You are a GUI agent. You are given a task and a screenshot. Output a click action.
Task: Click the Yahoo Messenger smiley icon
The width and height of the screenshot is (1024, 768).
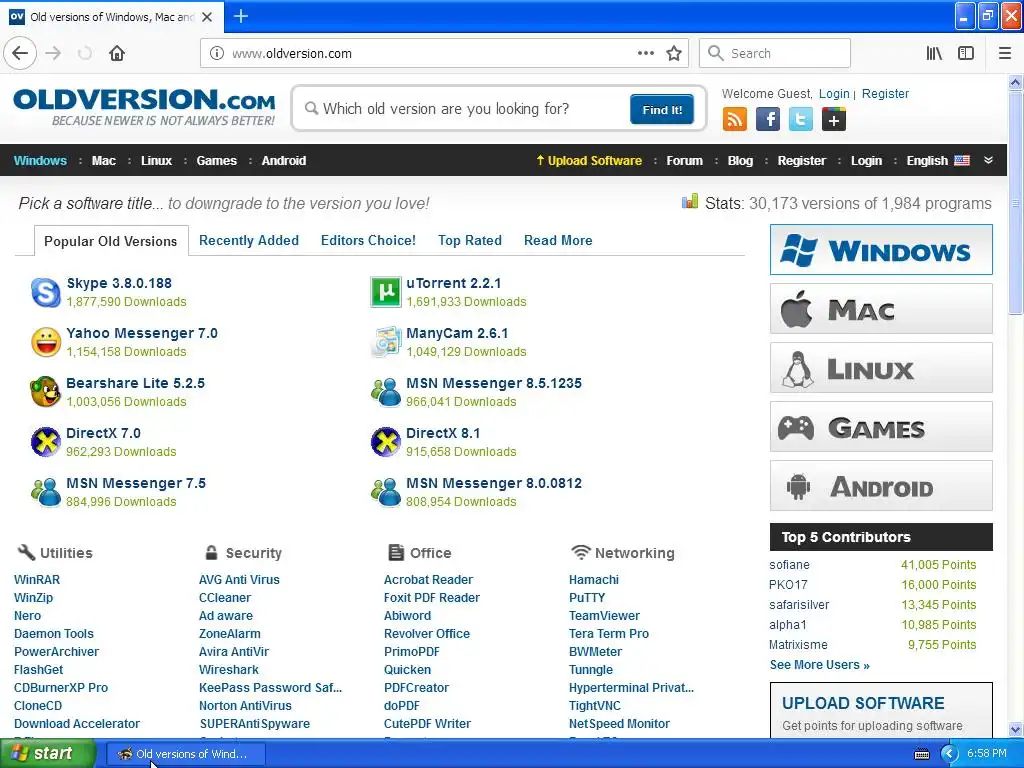(x=46, y=342)
